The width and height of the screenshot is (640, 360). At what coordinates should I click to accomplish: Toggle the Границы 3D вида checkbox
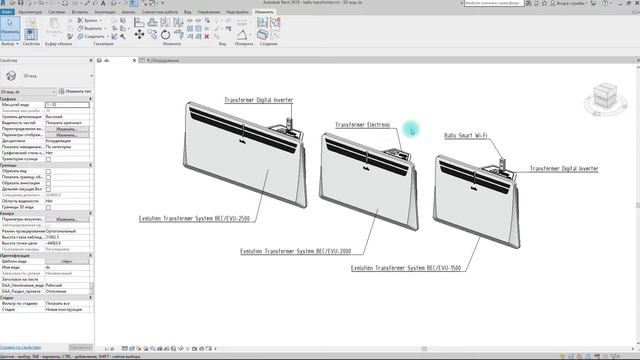[48, 207]
